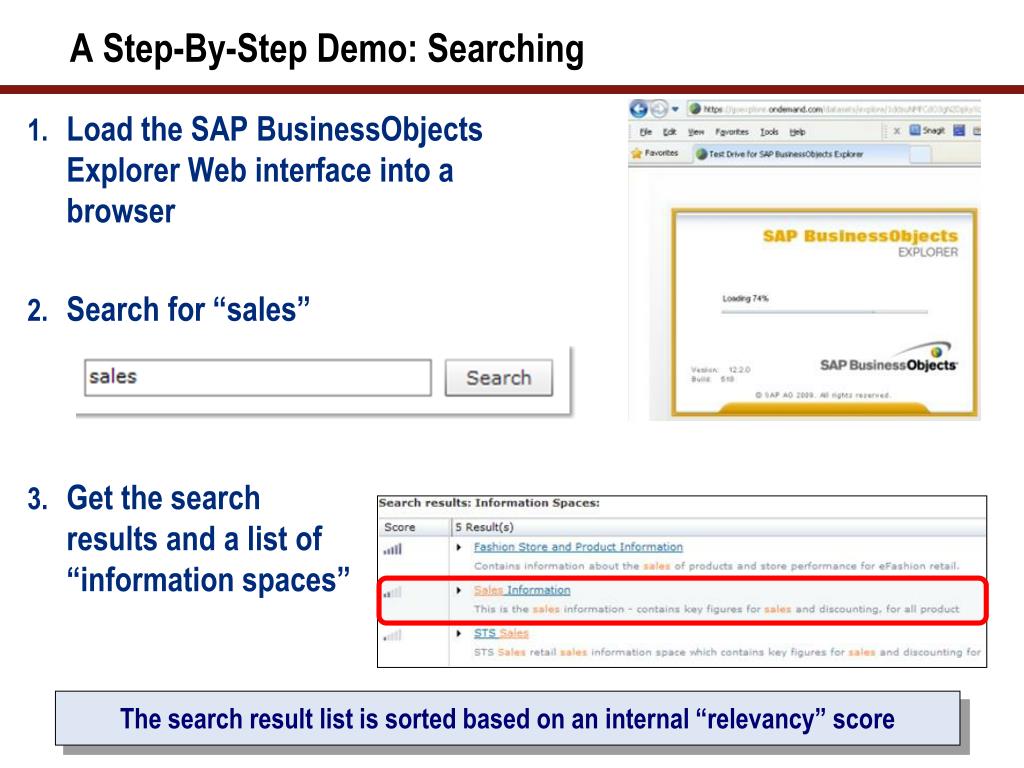Open Fashion Store and Product Information link
1024x768 pixels.
pyautogui.click(x=578, y=547)
